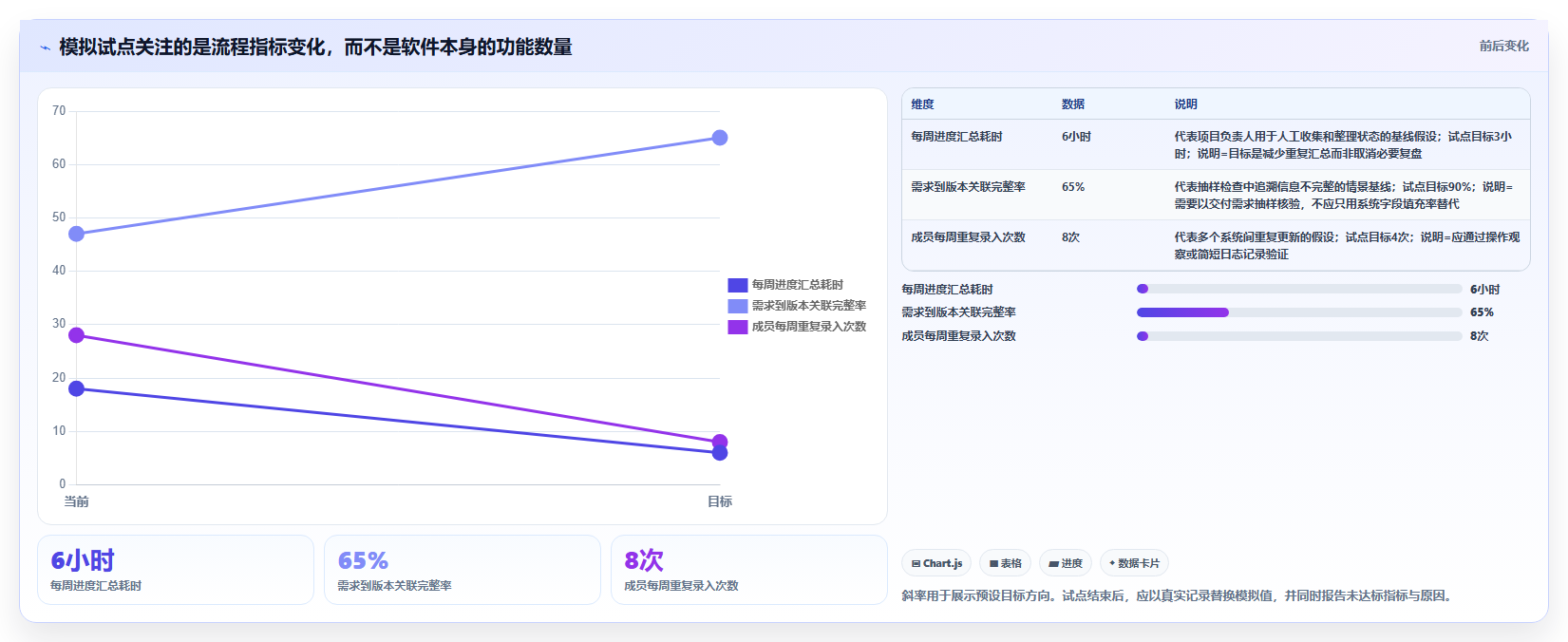Click the blue line point at 当前 (18)
Screen dimensions: 1568x642
point(77,388)
